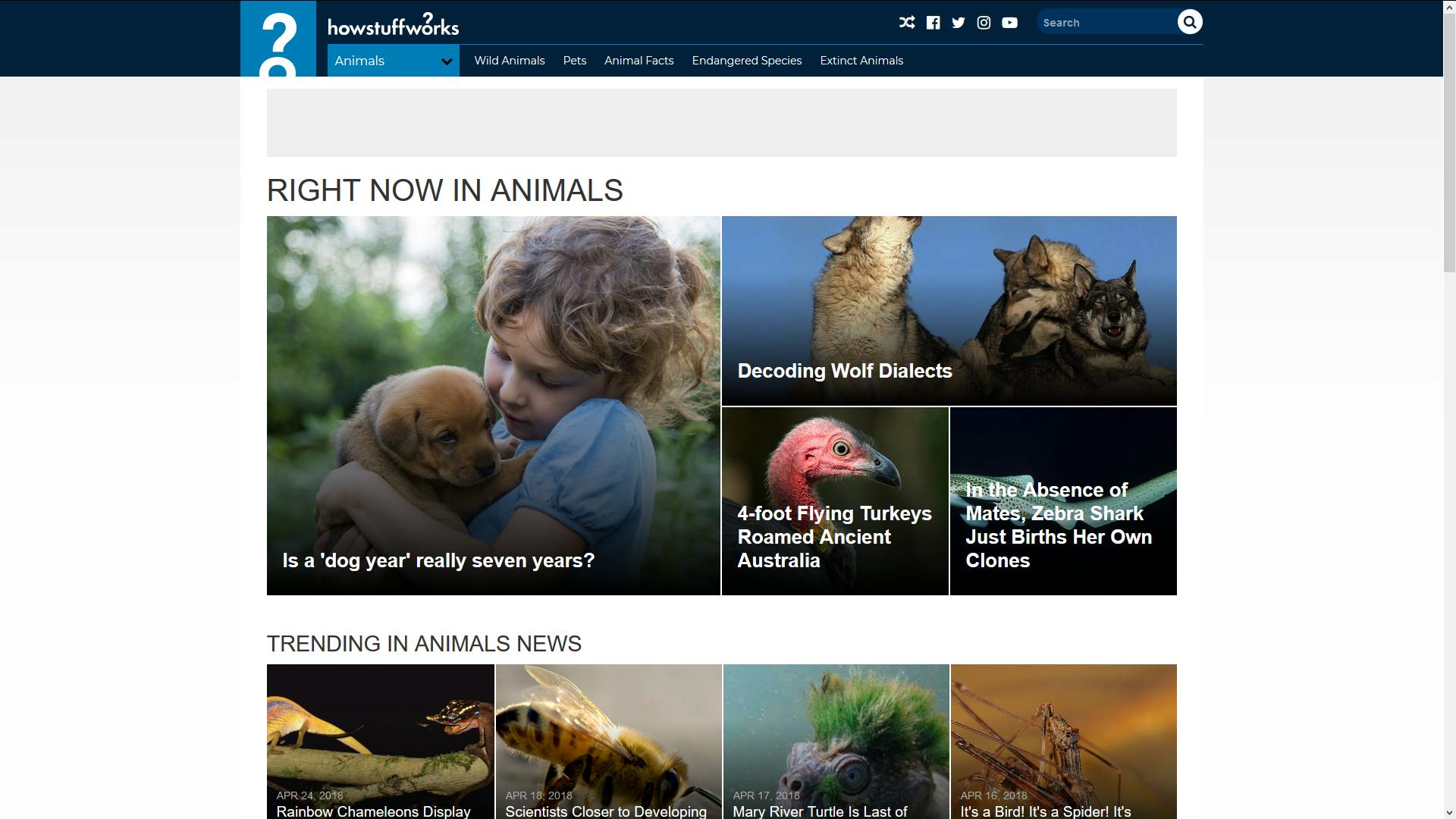
Task: Click the HowStuffWorks question mark logo
Action: (x=279, y=38)
